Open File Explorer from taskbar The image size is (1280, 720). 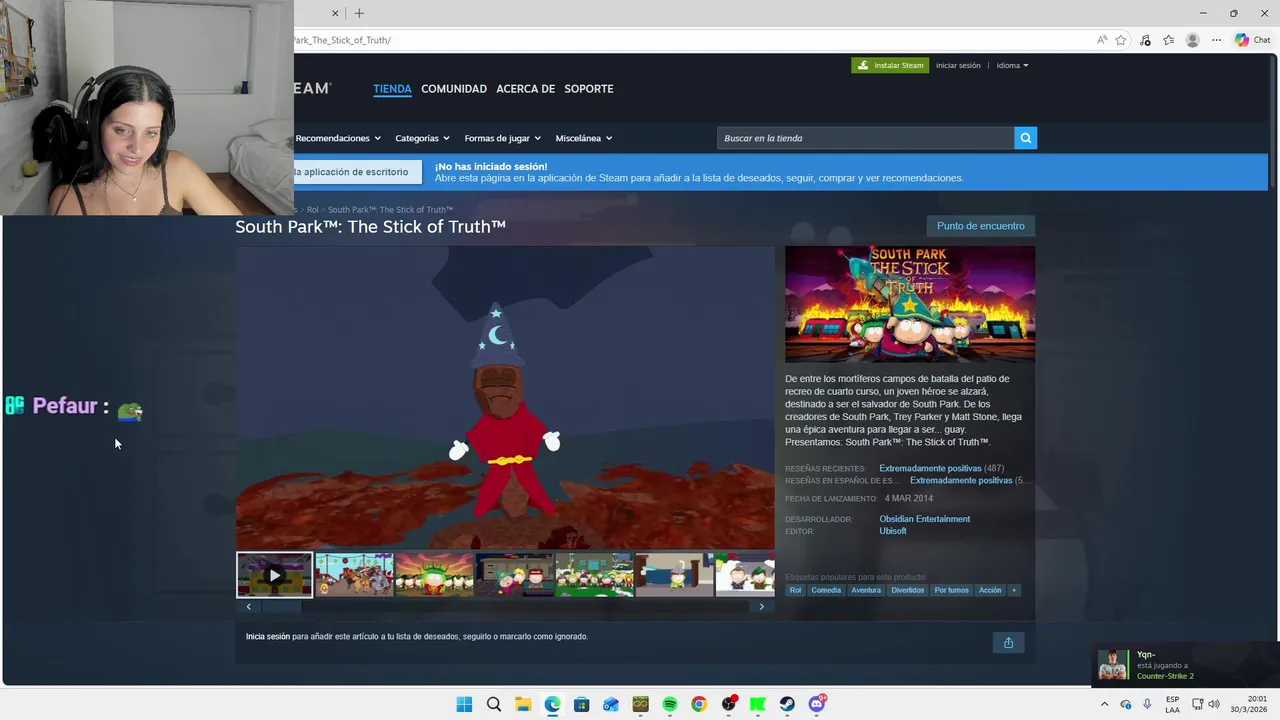point(523,704)
